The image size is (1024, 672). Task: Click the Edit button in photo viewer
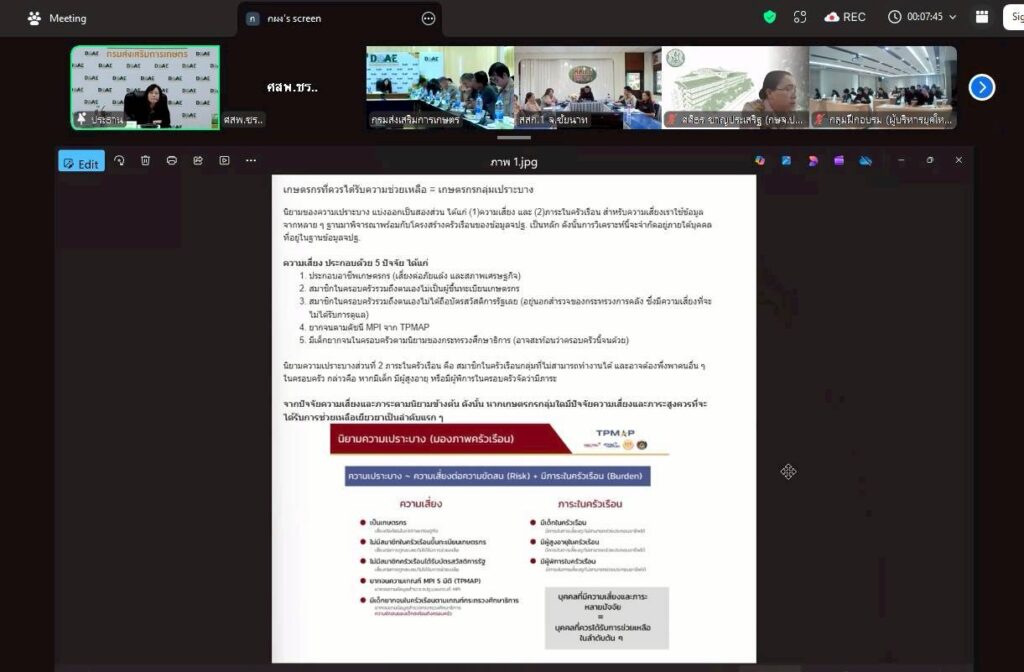[81, 162]
